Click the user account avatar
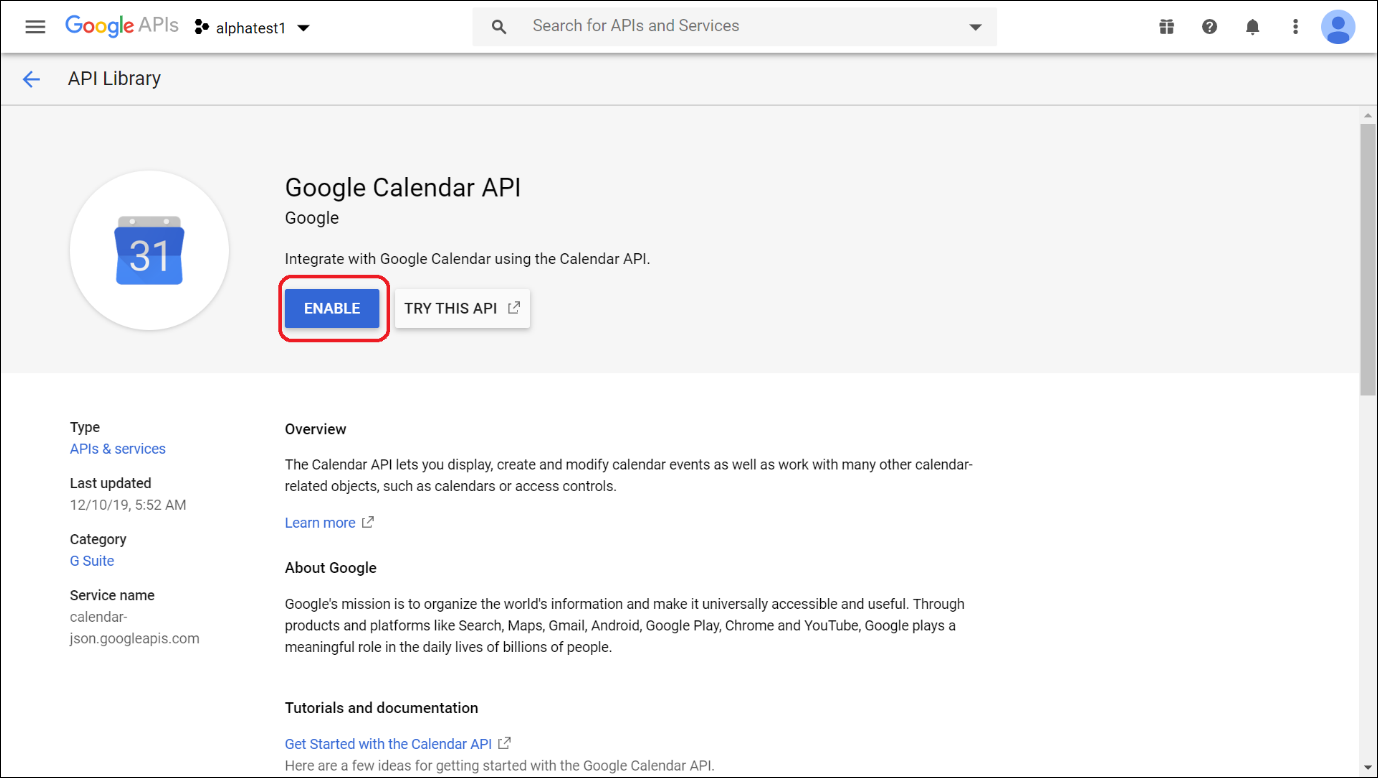 point(1337,27)
